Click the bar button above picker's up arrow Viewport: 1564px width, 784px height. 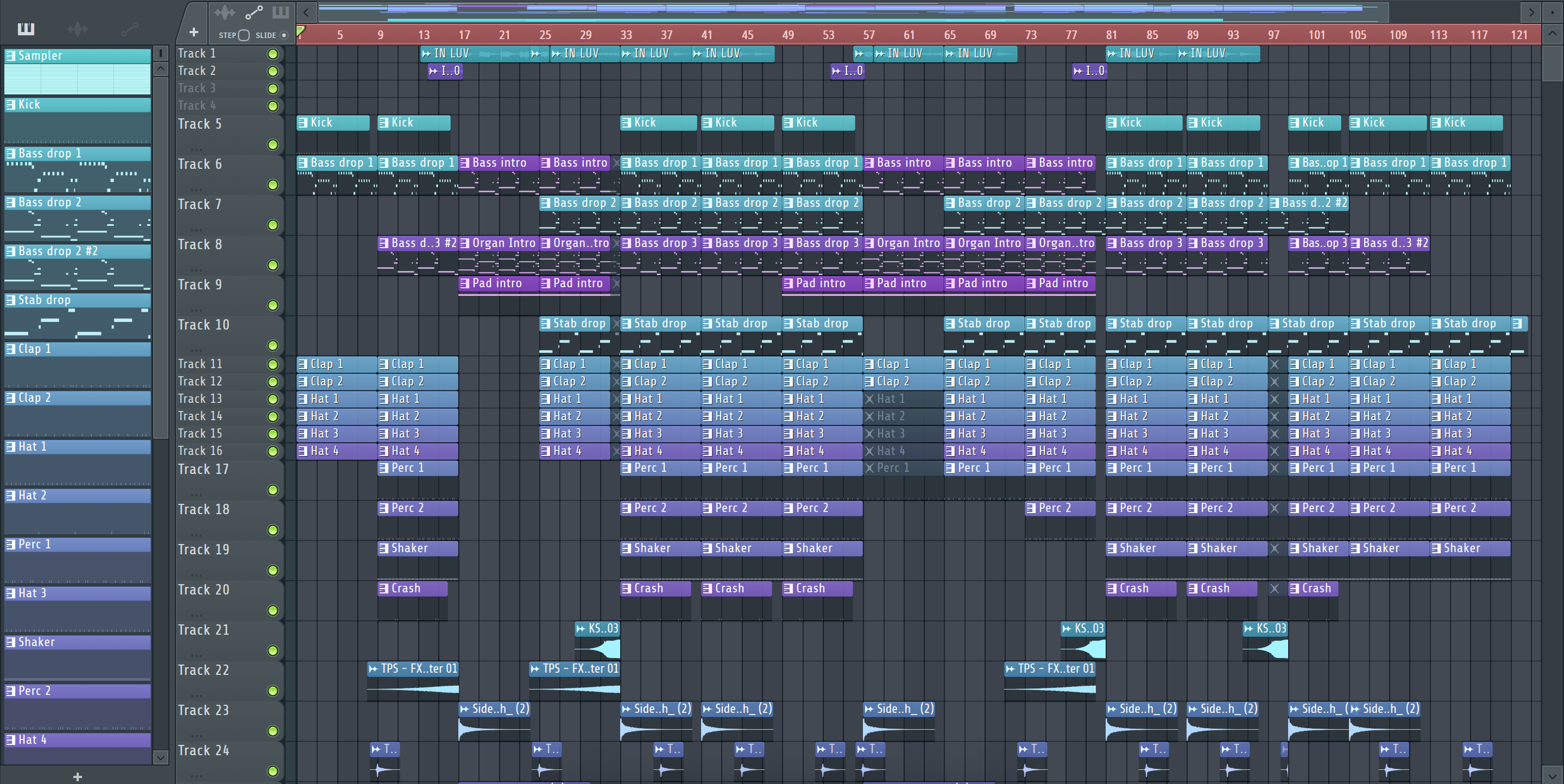(160, 53)
